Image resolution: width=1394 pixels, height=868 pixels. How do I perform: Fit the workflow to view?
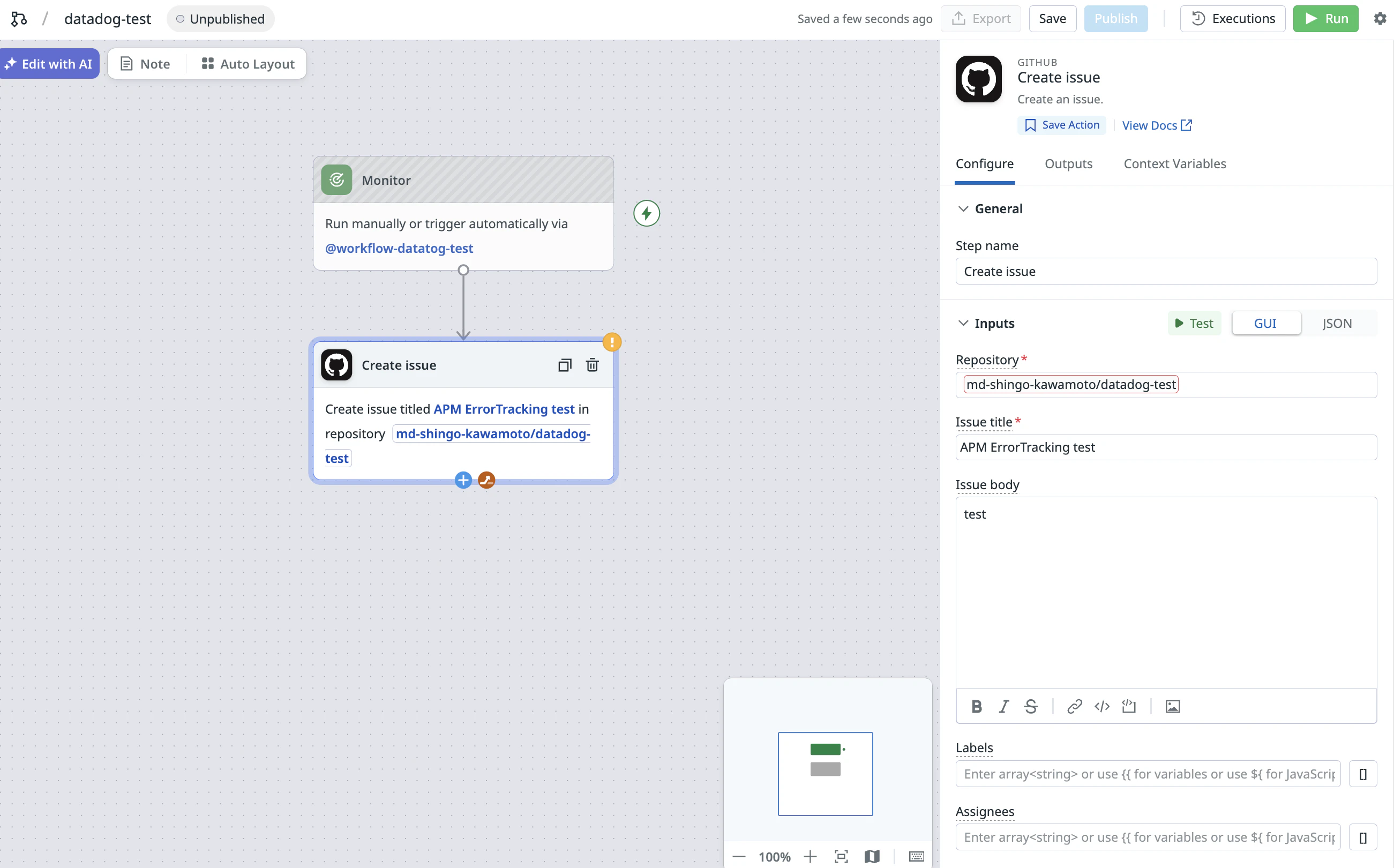841,857
